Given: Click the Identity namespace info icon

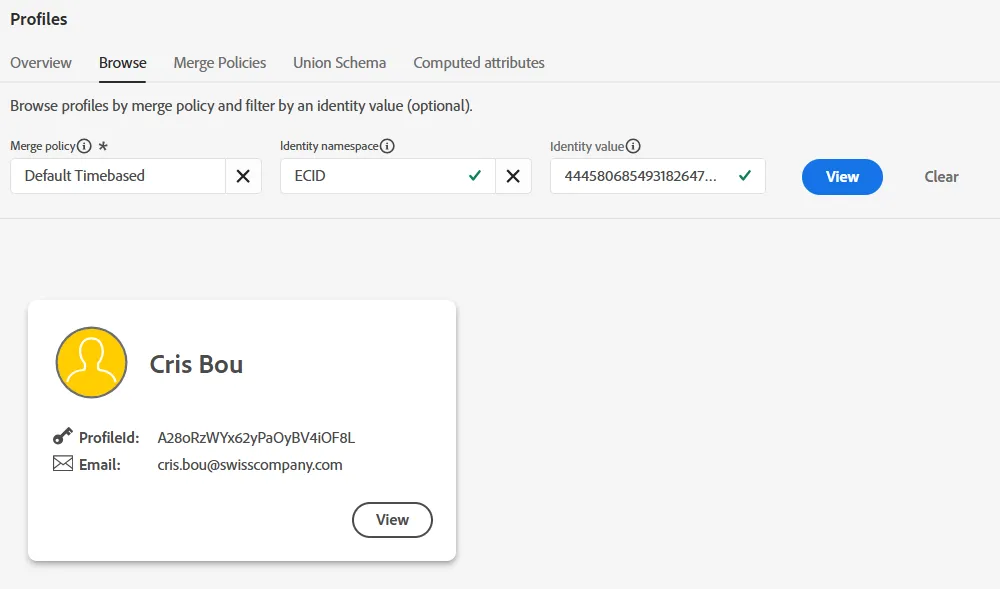Looking at the screenshot, I should click(x=387, y=146).
